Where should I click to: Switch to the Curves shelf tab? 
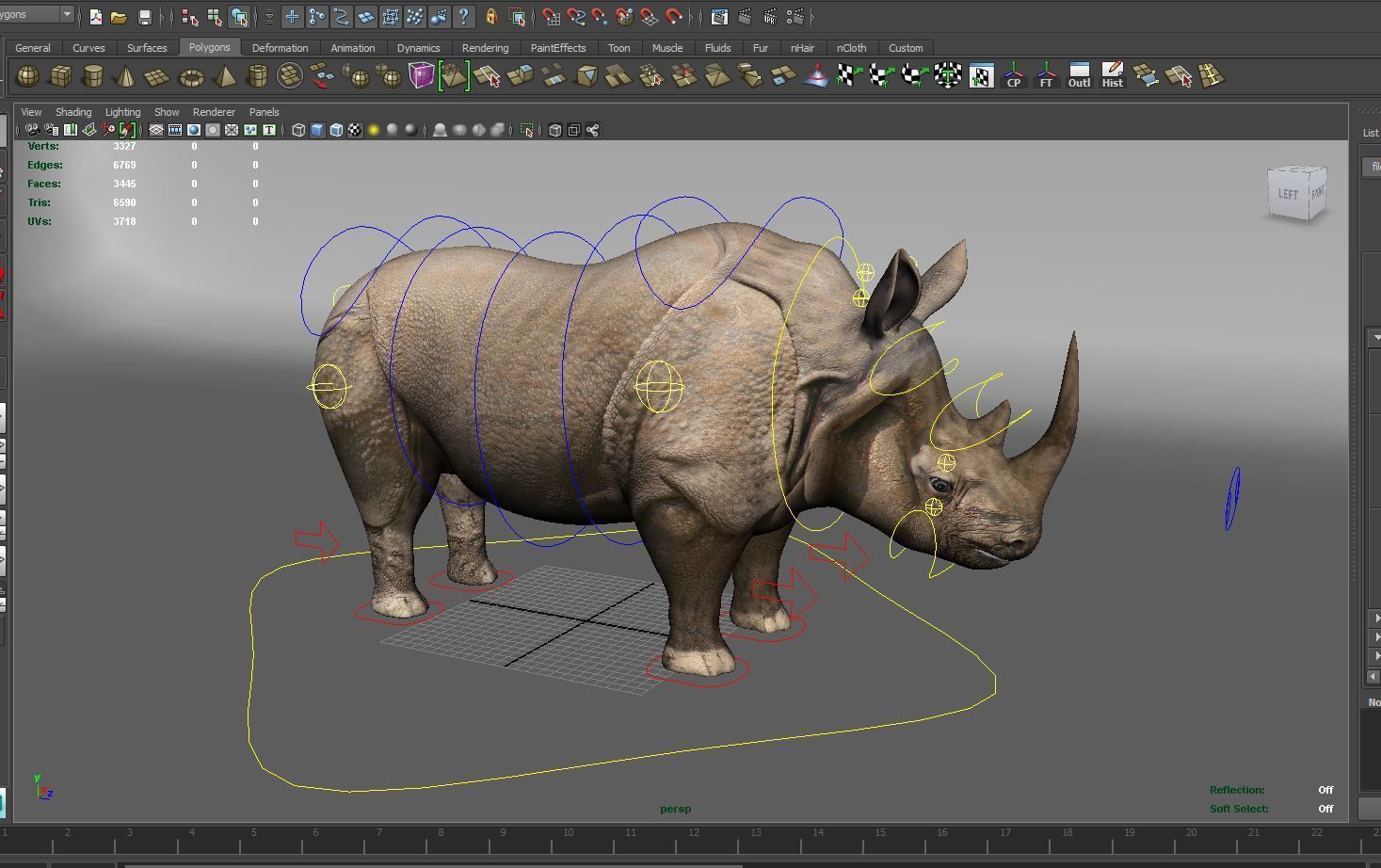tap(88, 48)
